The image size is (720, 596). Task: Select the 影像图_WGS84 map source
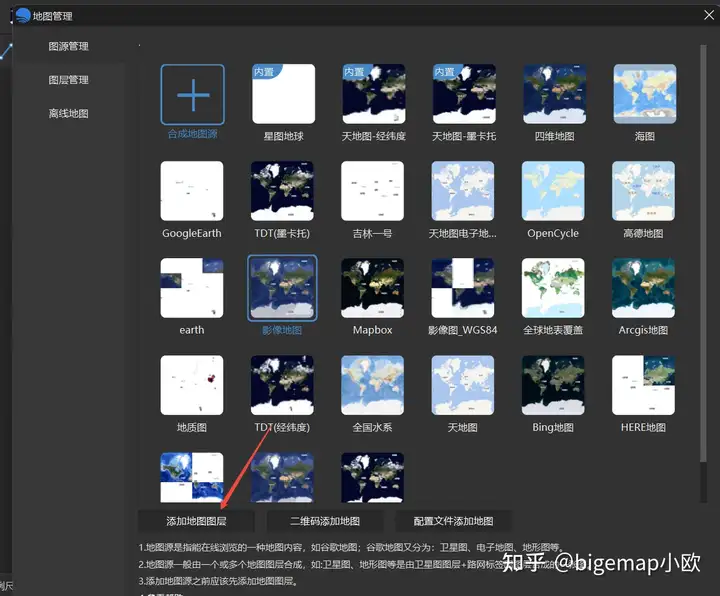coord(463,288)
